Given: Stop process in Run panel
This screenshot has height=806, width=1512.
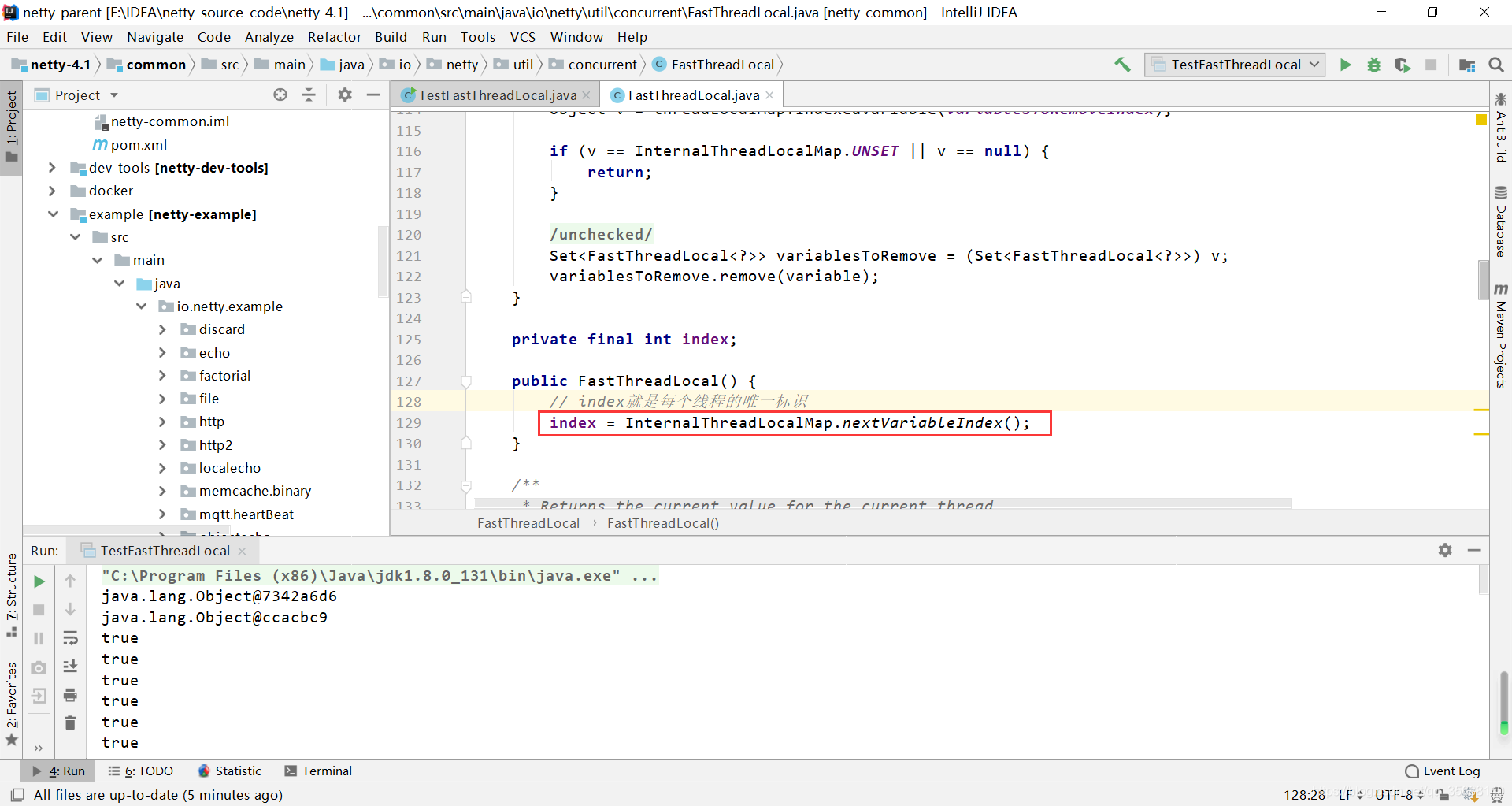Looking at the screenshot, I should (39, 610).
